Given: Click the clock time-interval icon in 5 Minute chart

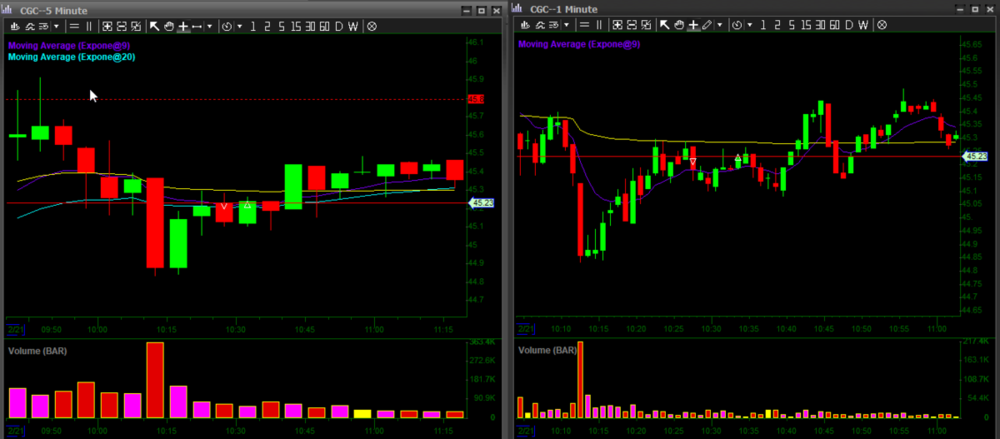Looking at the screenshot, I should pyautogui.click(x=228, y=26).
